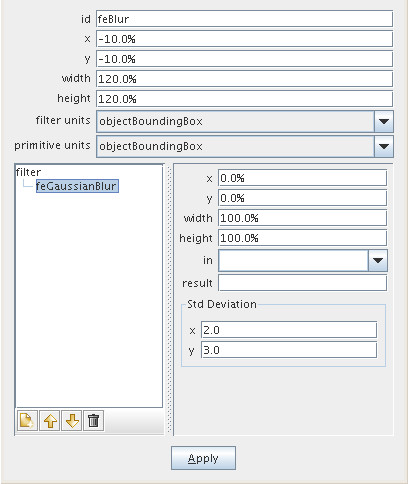408x484 pixels.
Task: Click Std Deviation y field 3.0
Action: point(289,350)
